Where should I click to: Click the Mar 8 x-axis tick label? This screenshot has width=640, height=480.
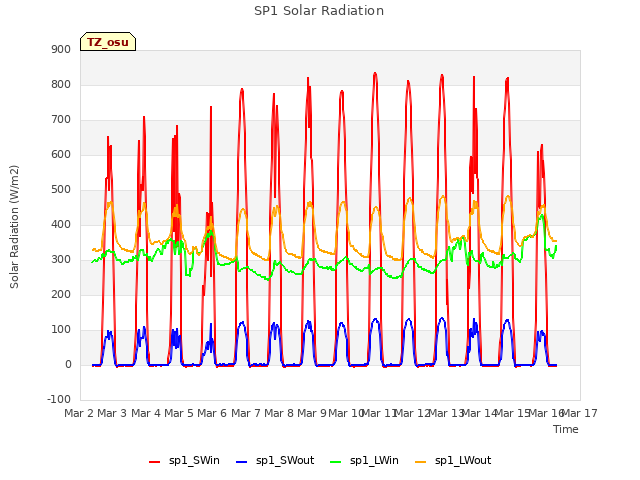[279, 413]
